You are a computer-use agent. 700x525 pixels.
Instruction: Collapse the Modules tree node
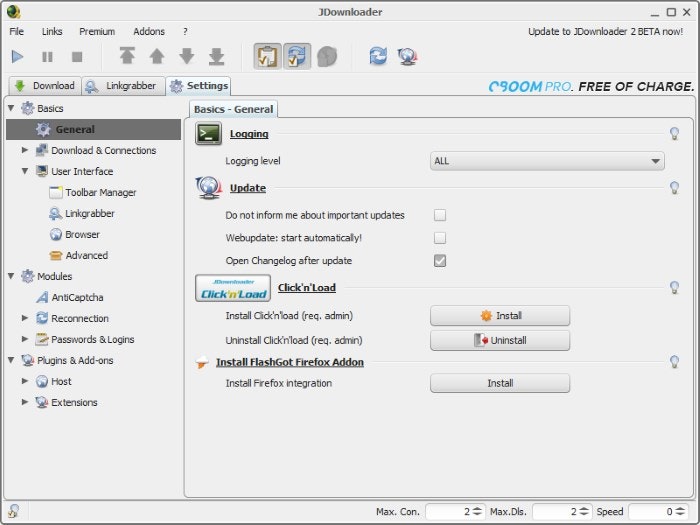11,276
